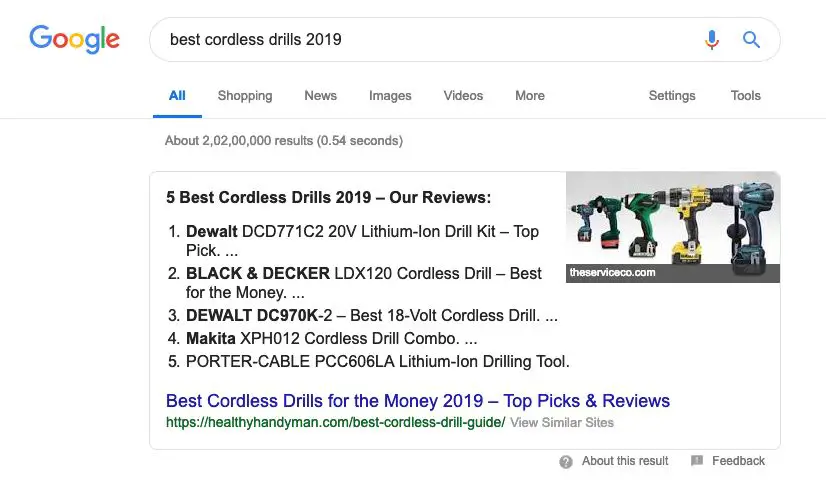Open the cordless drills thumbnail image
This screenshot has height=484, width=826.
(673, 227)
